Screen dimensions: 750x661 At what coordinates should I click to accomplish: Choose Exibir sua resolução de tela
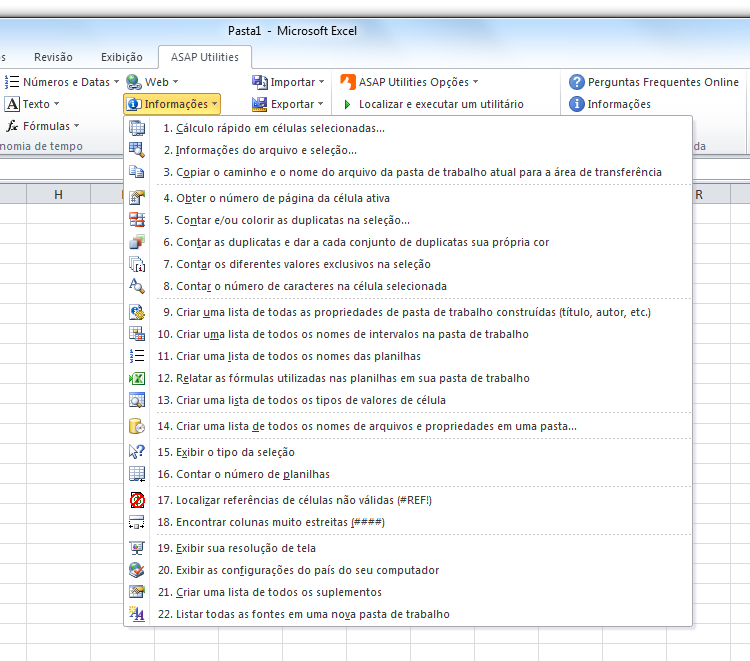click(x=408, y=548)
